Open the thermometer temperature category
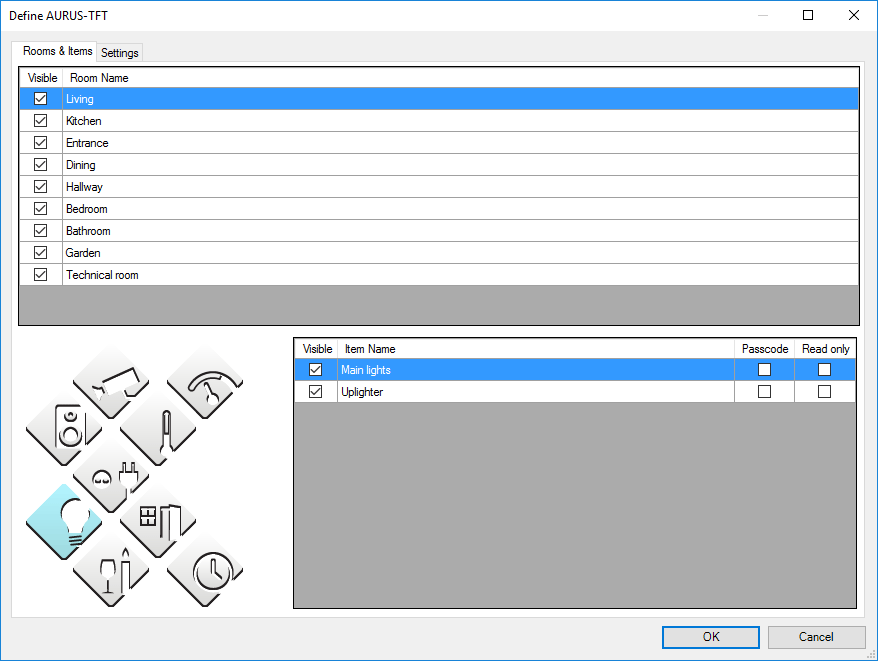Viewport: 878px width, 661px height. click(158, 428)
